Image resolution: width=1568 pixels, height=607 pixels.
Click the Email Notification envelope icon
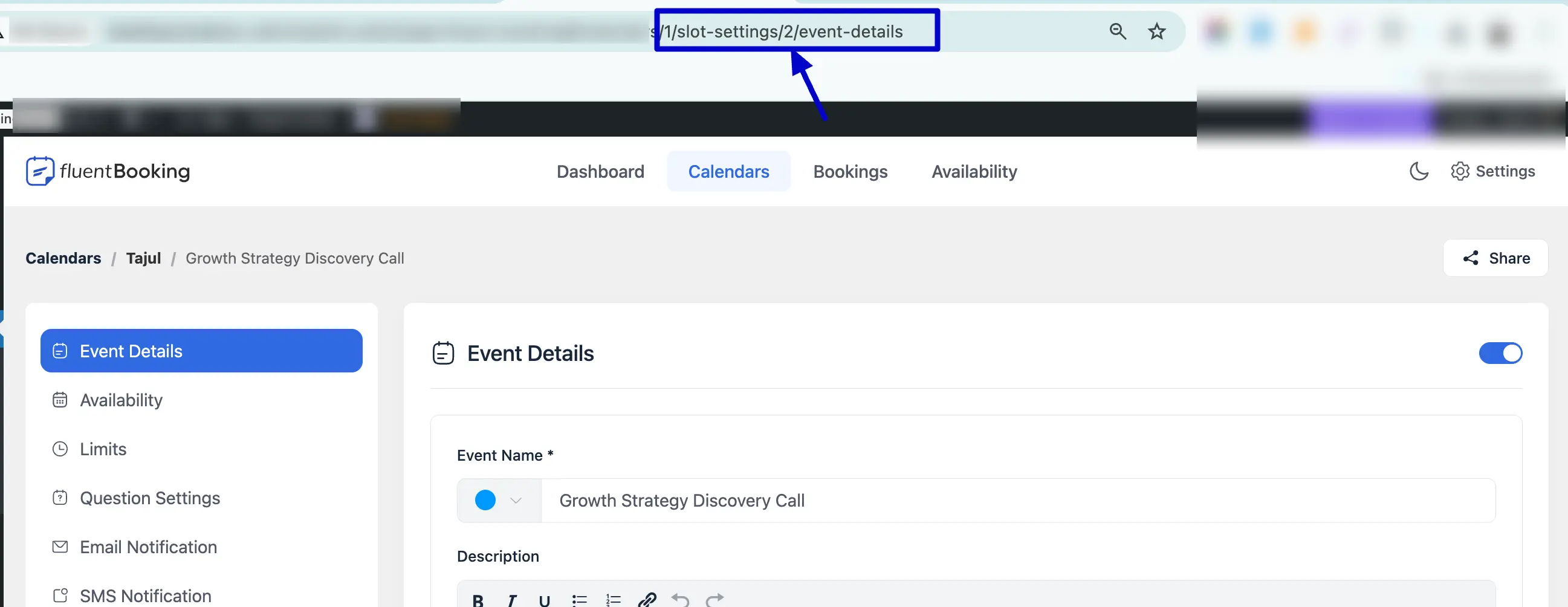pos(60,547)
